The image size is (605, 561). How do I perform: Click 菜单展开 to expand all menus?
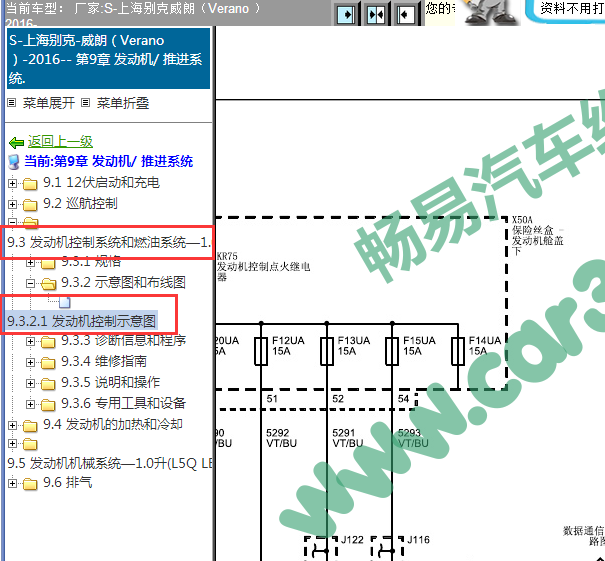click(49, 103)
